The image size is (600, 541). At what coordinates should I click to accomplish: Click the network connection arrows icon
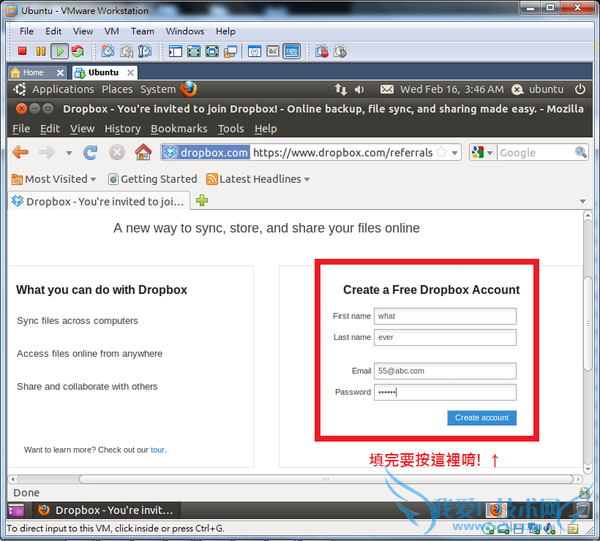(341, 89)
